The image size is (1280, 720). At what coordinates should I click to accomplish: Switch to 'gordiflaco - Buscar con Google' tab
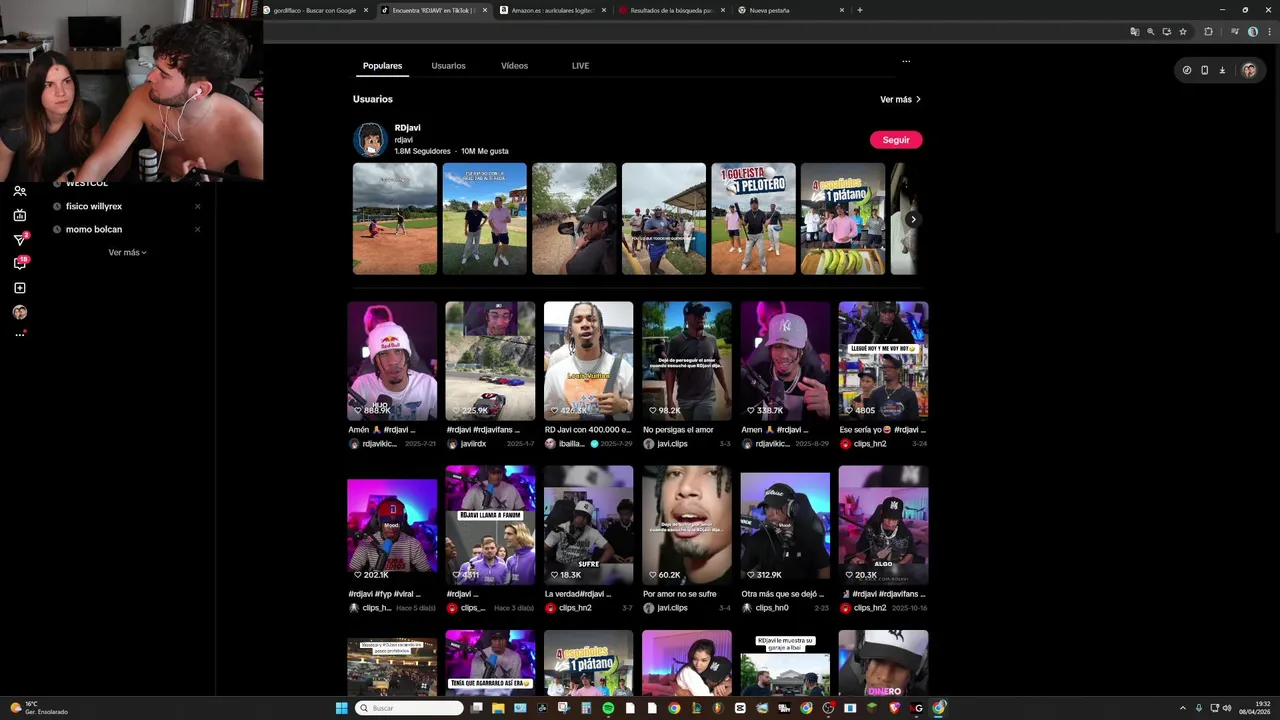pyautogui.click(x=316, y=10)
